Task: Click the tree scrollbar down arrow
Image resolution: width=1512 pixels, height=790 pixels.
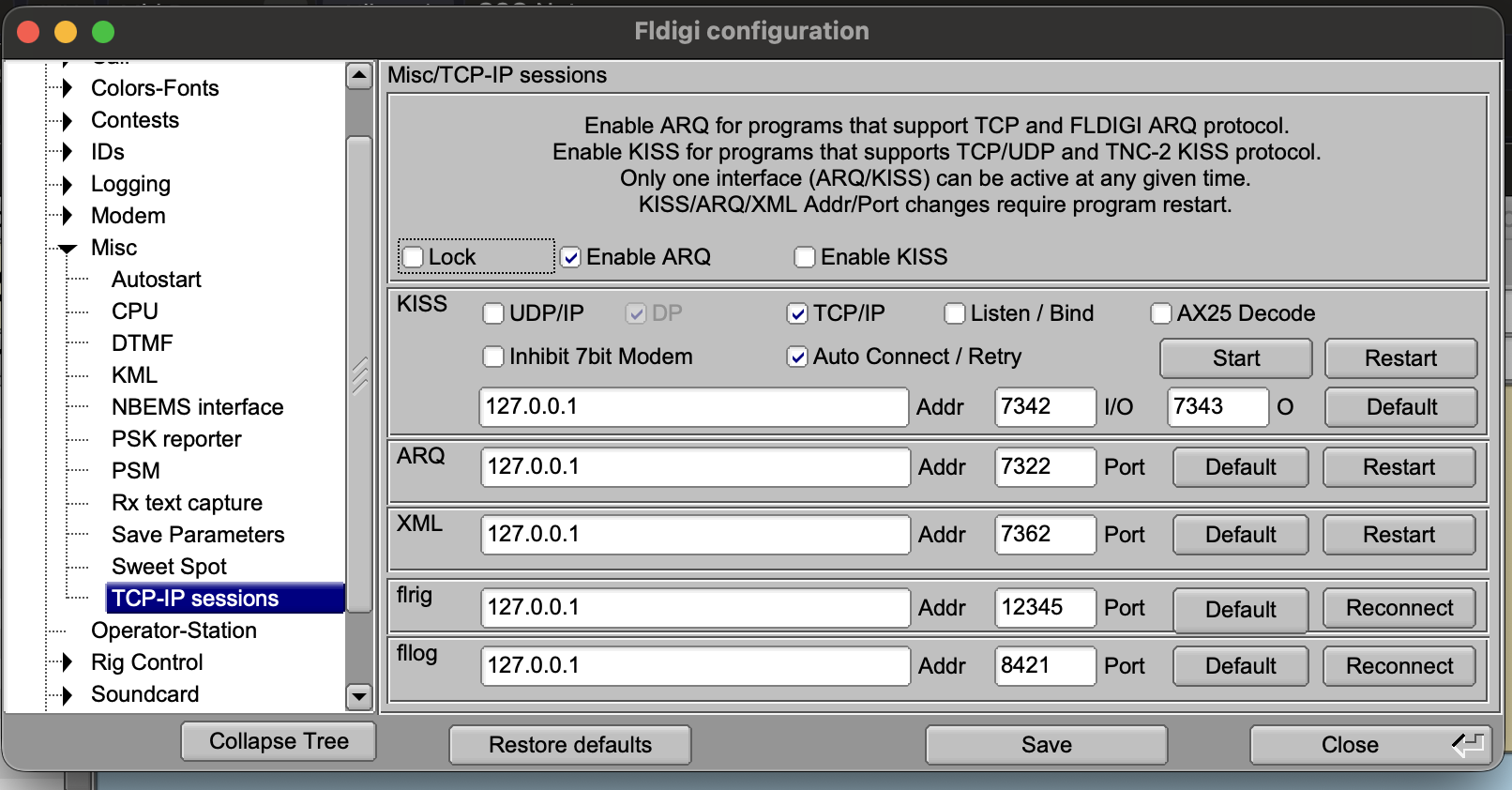Action: [x=359, y=696]
